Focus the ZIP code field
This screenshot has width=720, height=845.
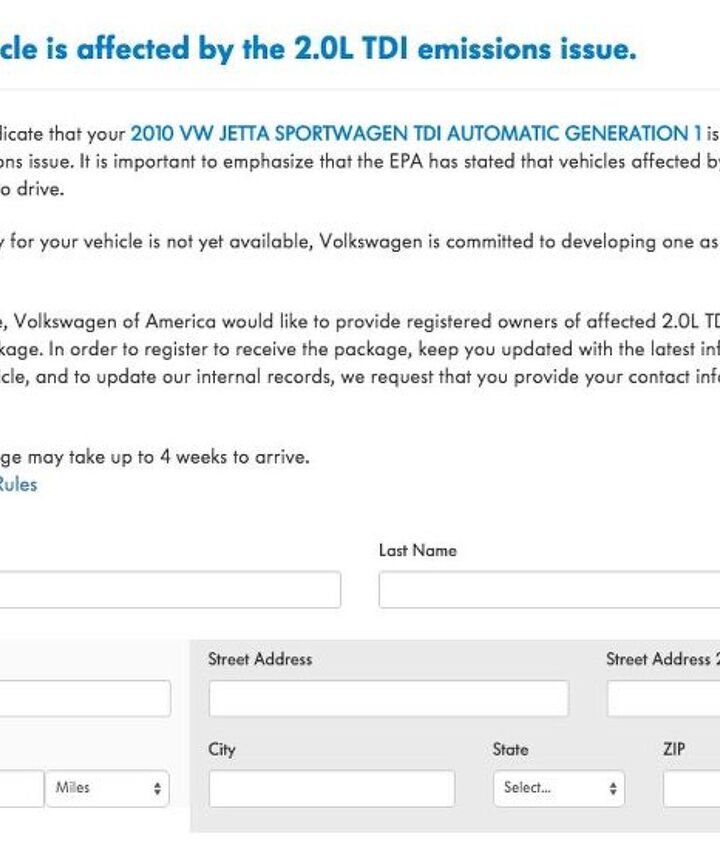pos(691,788)
